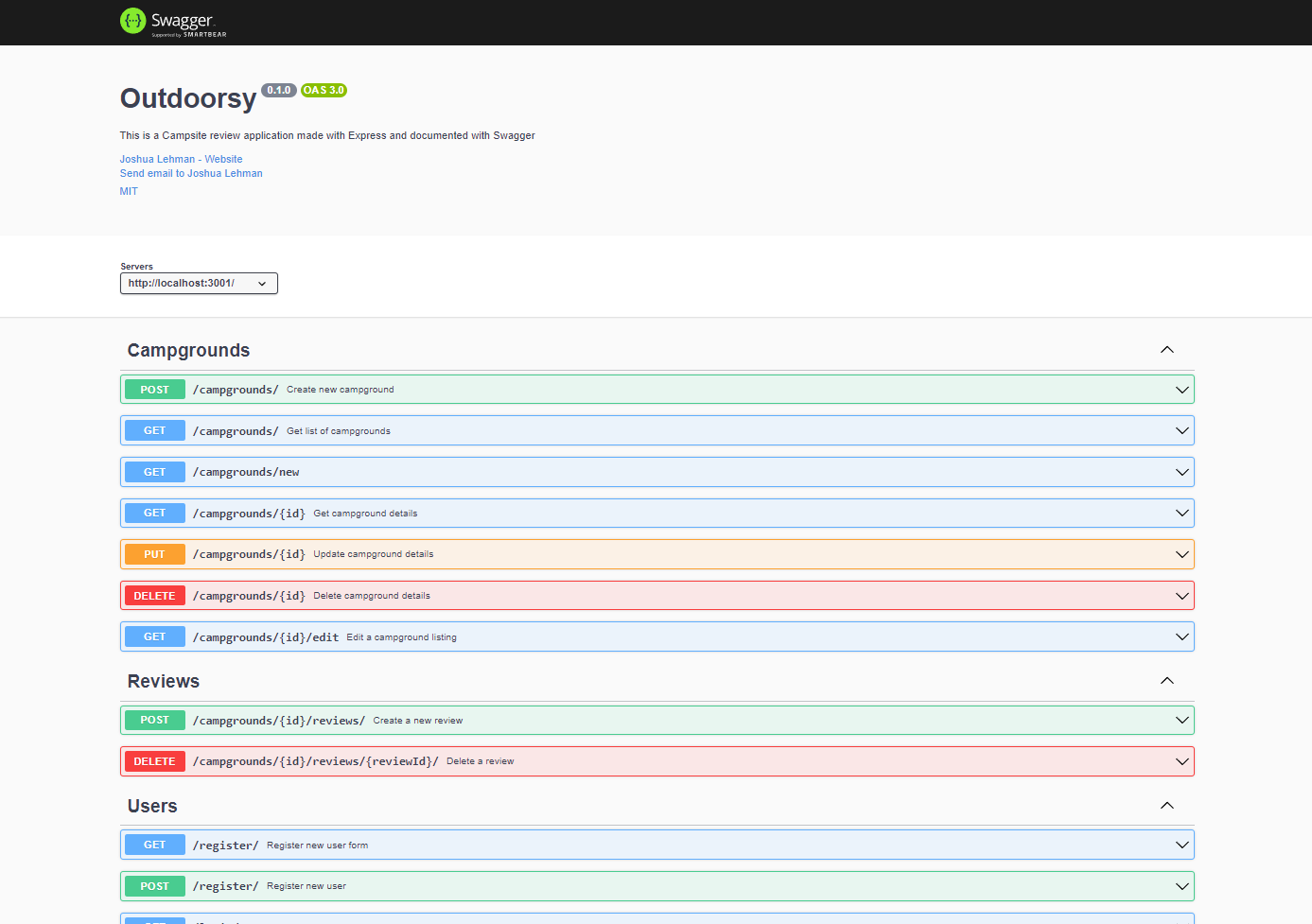The width and height of the screenshot is (1312, 924).
Task: Expand arrow on POST reviews Create a new review
Action: pyautogui.click(x=1181, y=720)
